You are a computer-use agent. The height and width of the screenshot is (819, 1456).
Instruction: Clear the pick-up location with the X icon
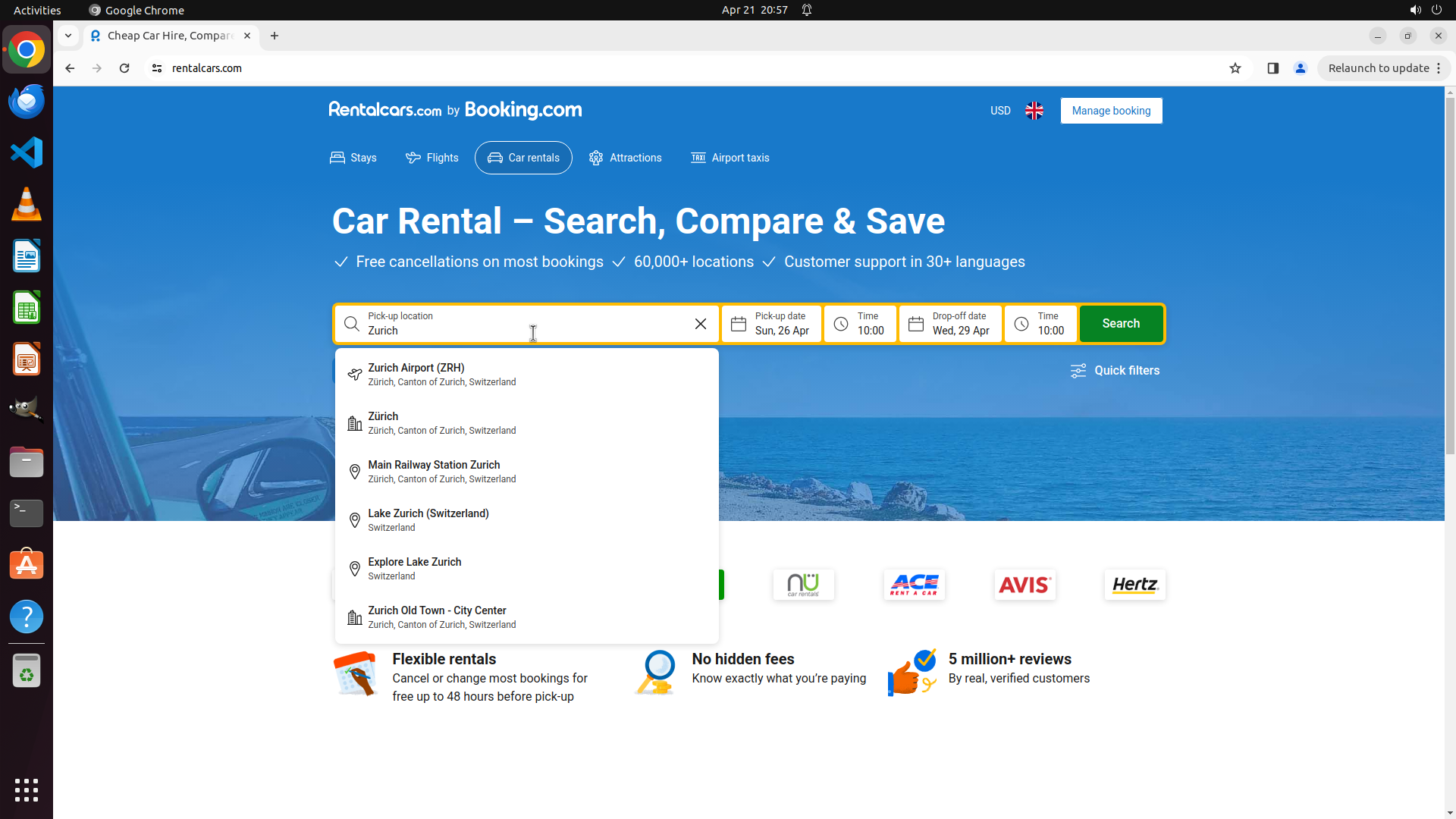700,324
